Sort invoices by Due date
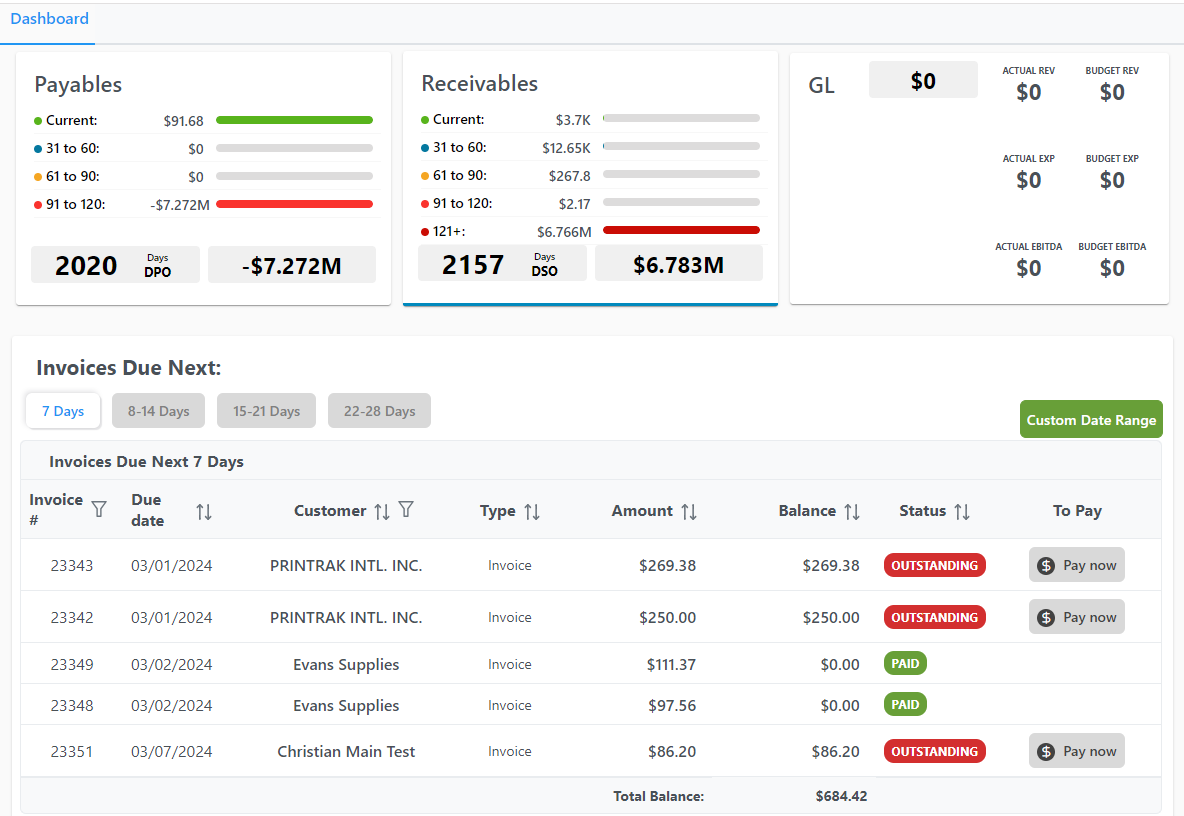 coord(204,510)
